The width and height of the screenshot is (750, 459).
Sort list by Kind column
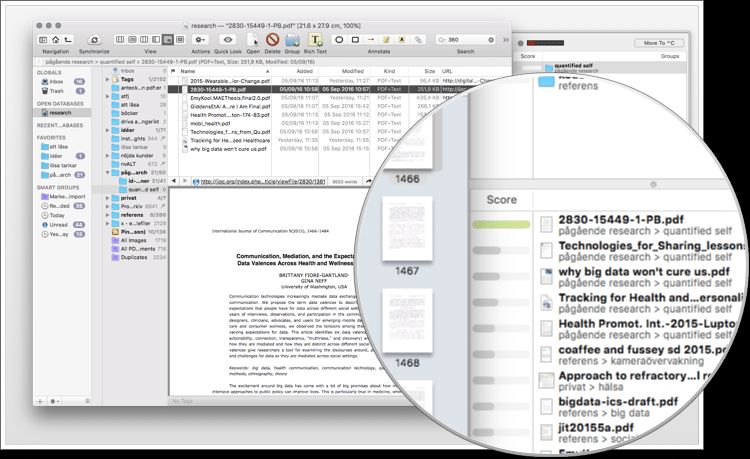point(388,72)
